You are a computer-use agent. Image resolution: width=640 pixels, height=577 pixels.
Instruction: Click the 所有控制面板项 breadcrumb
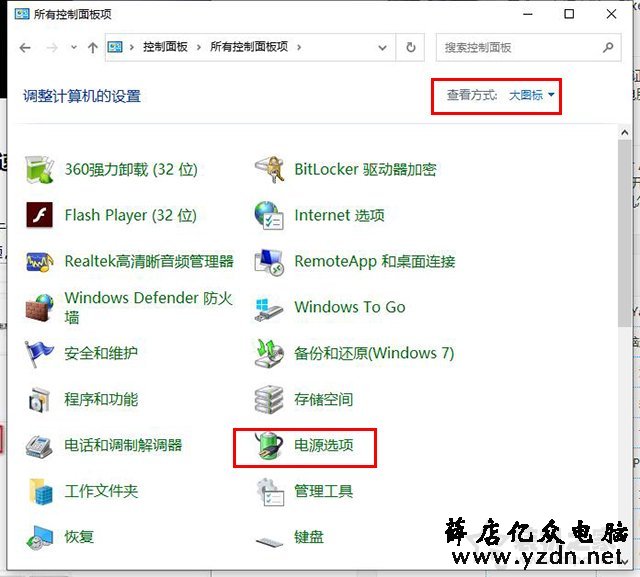[249, 47]
